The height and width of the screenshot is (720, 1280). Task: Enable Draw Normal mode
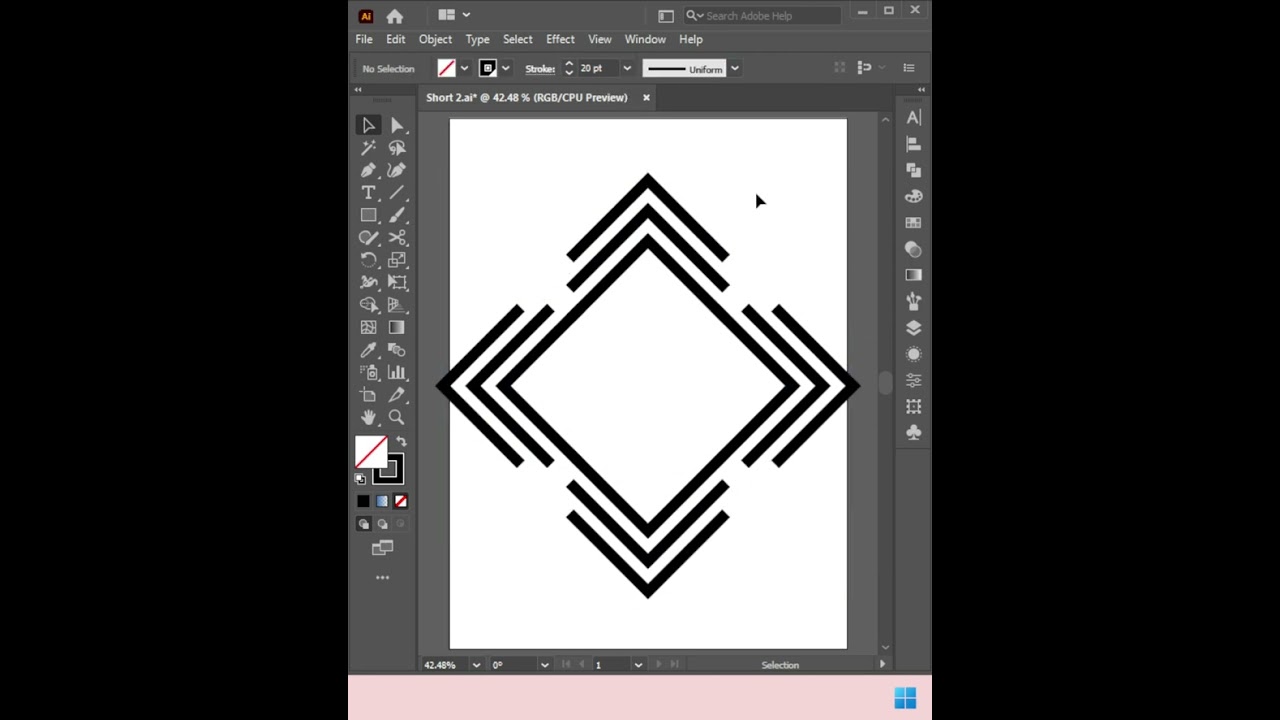click(x=364, y=524)
